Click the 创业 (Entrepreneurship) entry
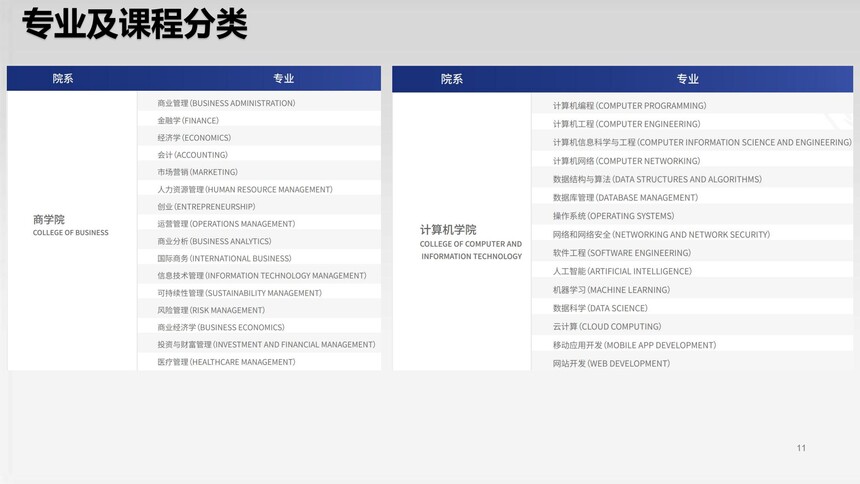Viewport: 860px width, 484px height. pos(206,206)
